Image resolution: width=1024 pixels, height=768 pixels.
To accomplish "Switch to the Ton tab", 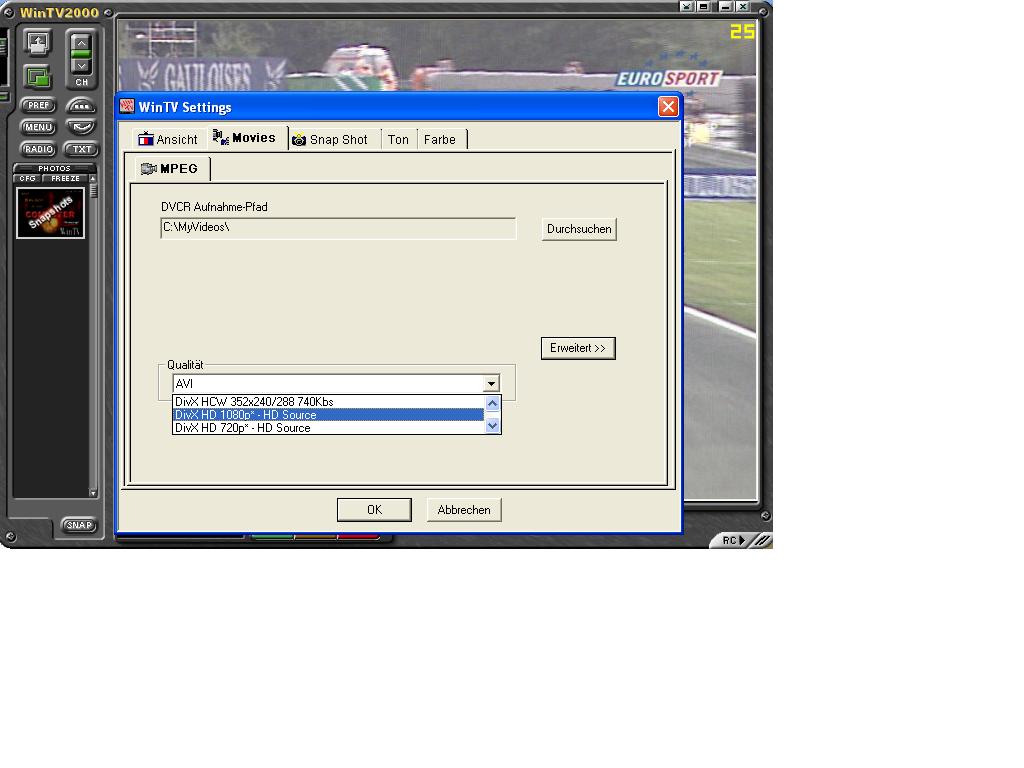I will click(x=398, y=139).
